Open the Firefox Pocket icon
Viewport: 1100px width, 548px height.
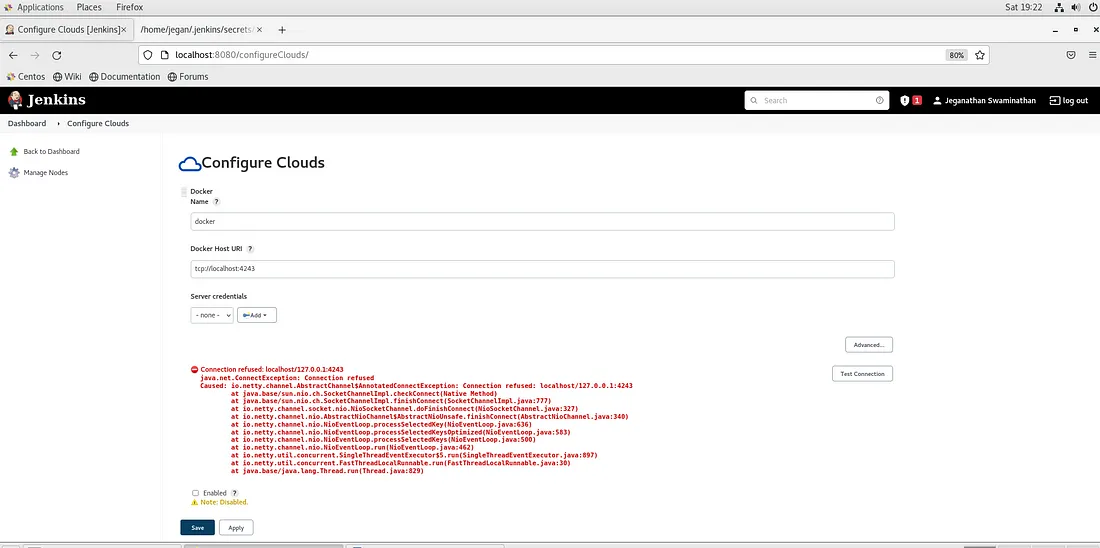[x=1071, y=55]
